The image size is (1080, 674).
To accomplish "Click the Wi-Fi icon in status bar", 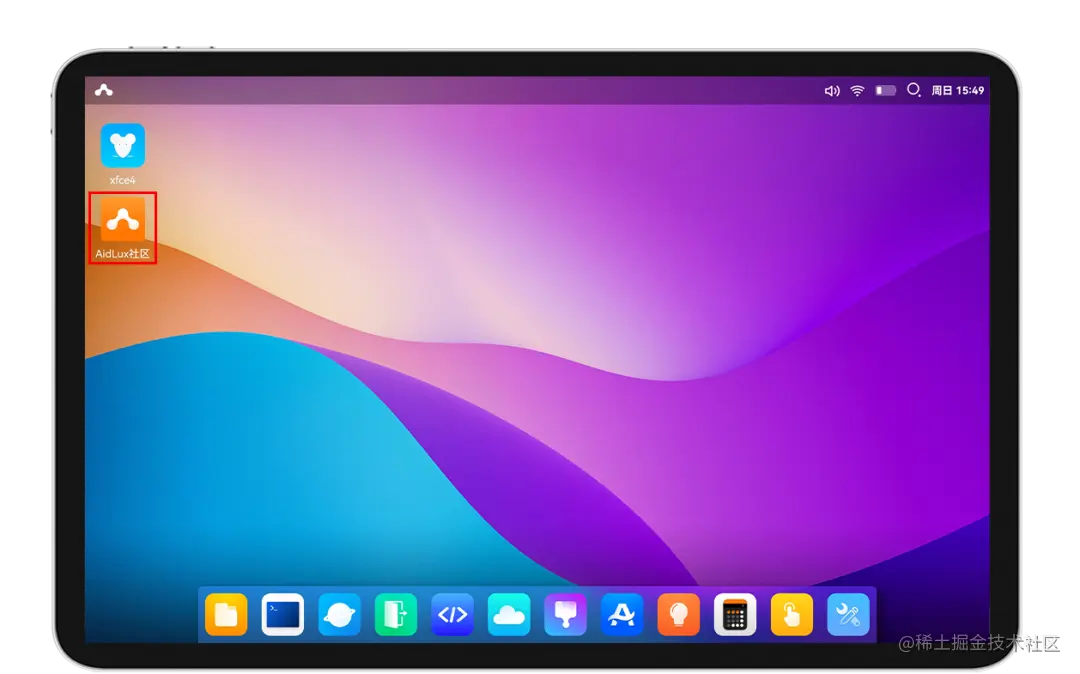I will [858, 91].
